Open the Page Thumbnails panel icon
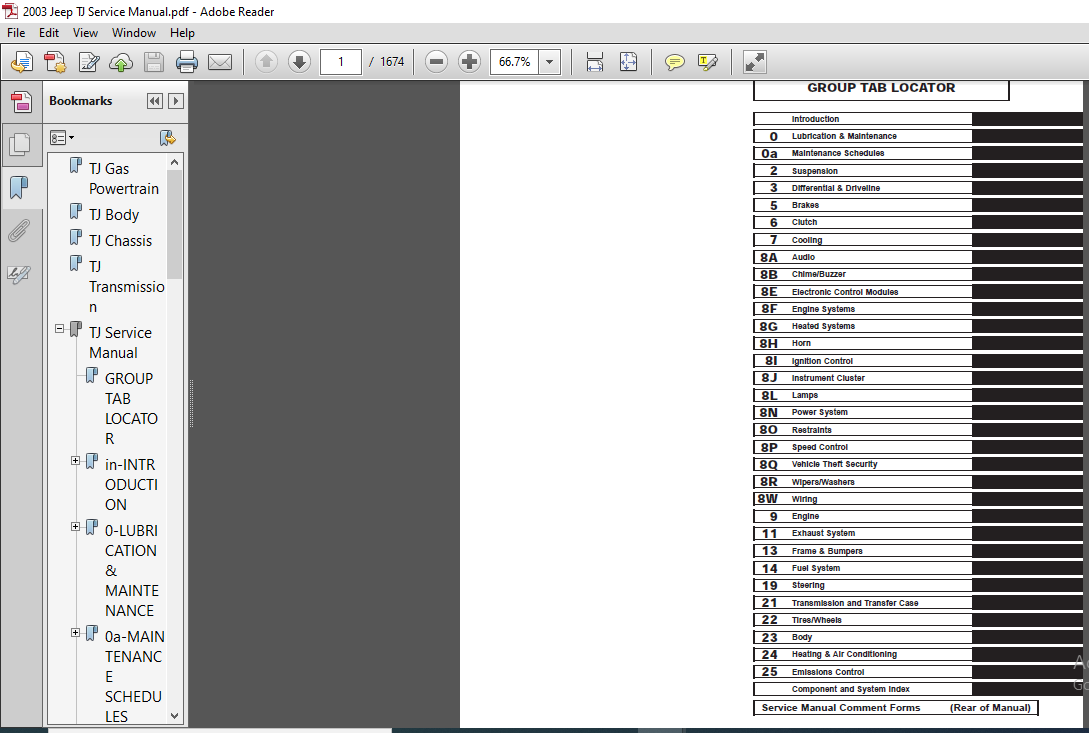 coord(19,145)
